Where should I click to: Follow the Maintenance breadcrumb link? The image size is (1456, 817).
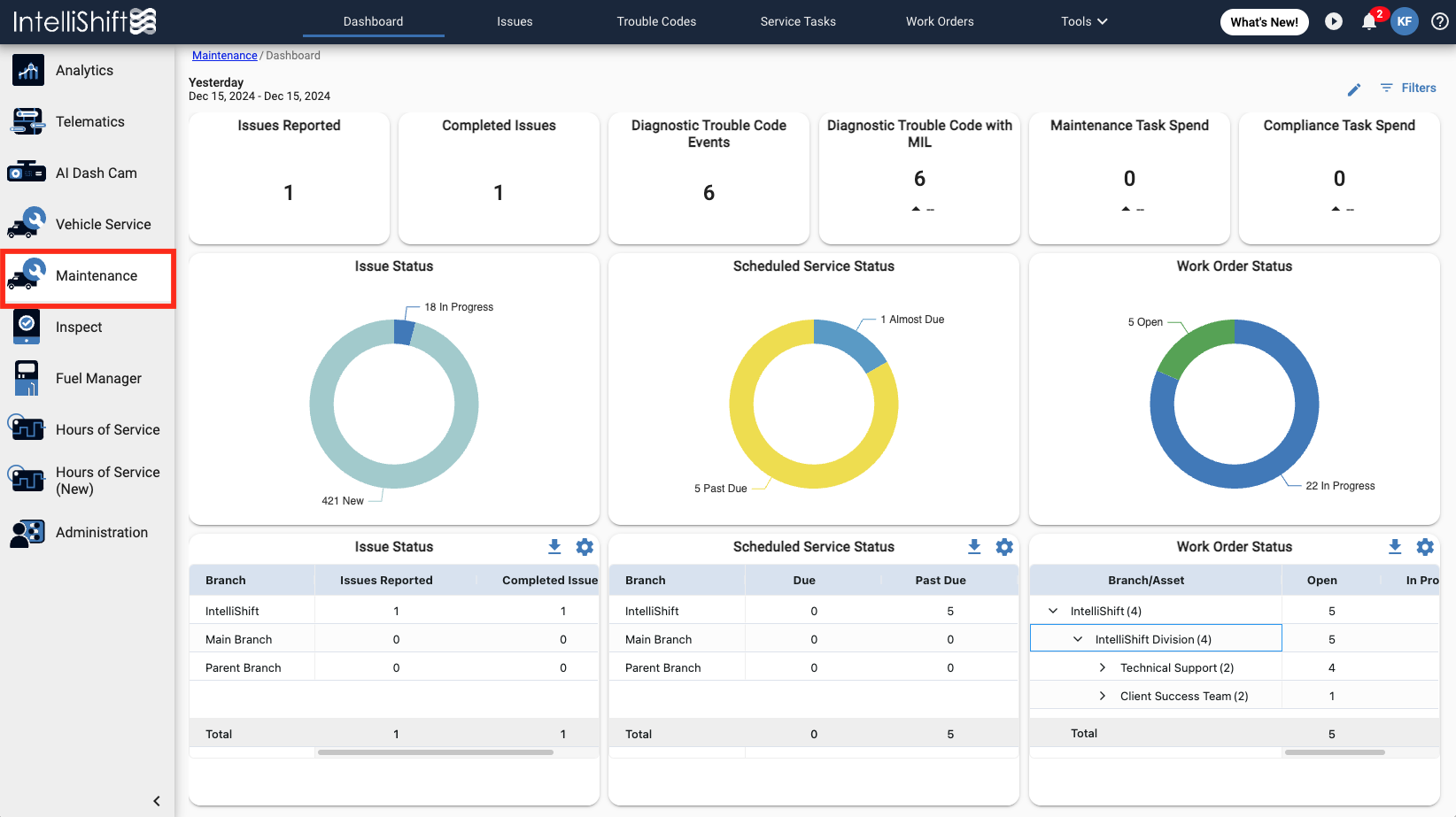(225, 55)
